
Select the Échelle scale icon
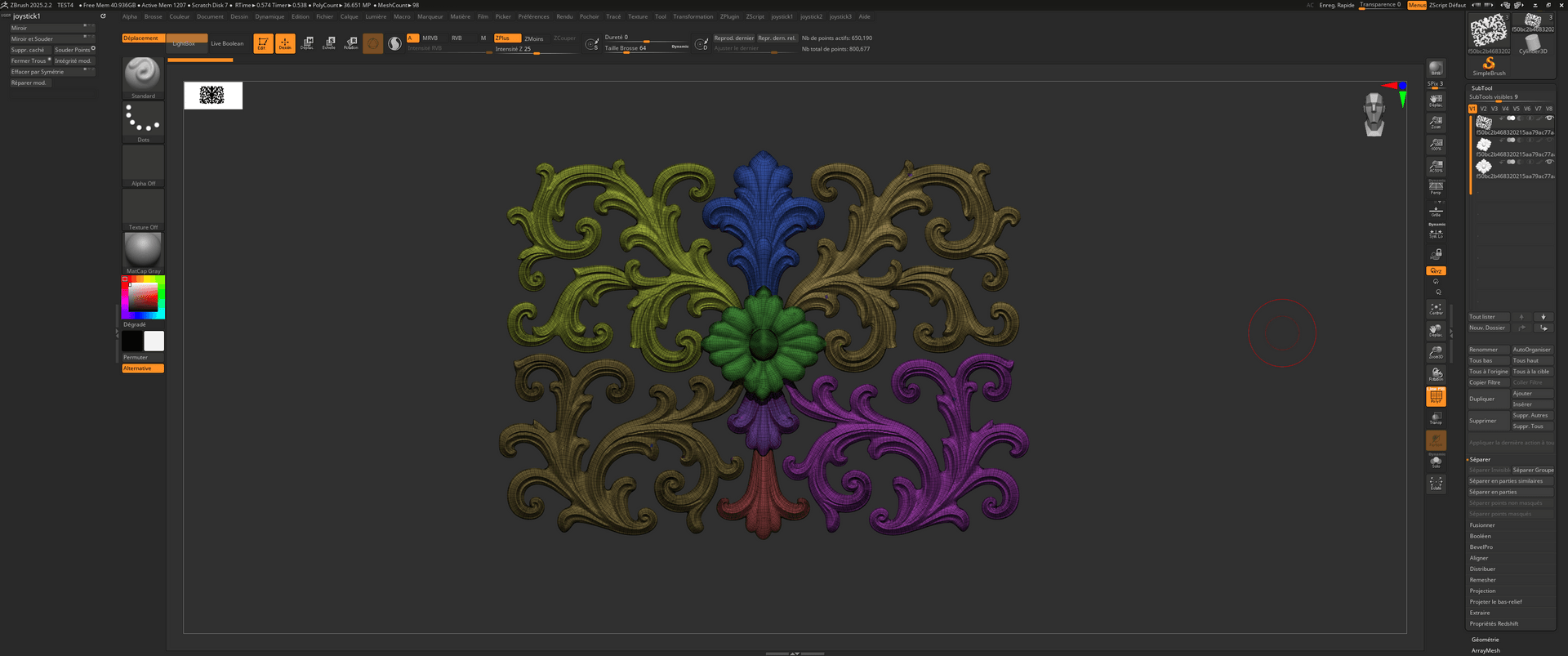pyautogui.click(x=329, y=43)
